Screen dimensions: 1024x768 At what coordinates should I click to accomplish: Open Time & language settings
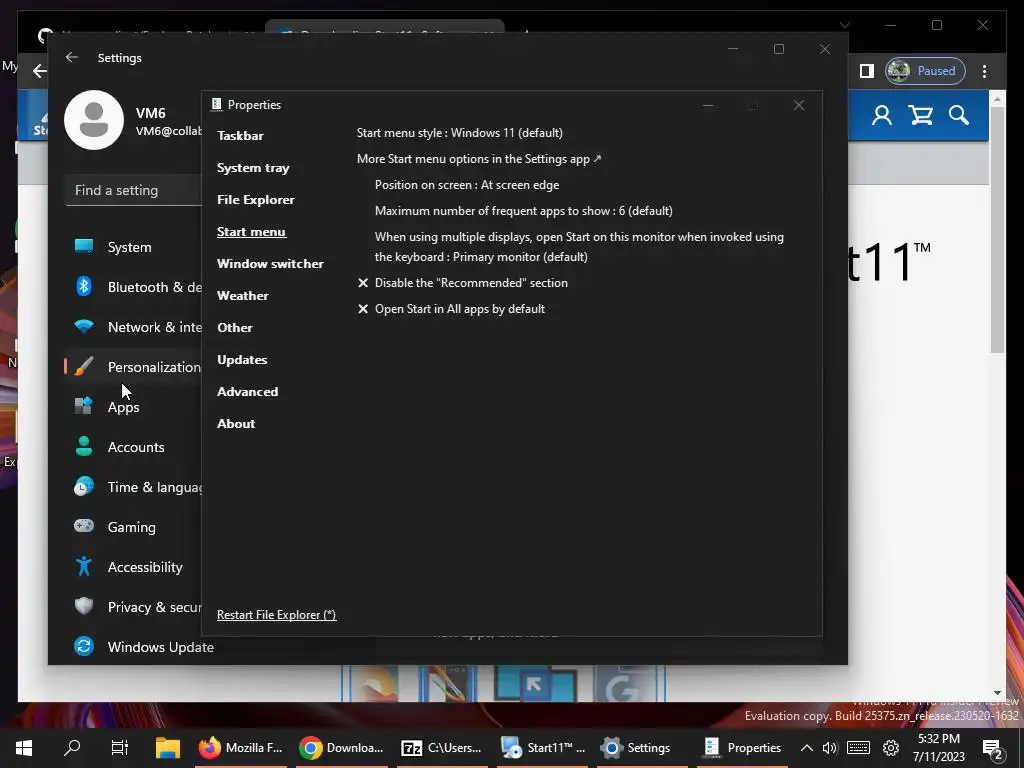(x=133, y=487)
